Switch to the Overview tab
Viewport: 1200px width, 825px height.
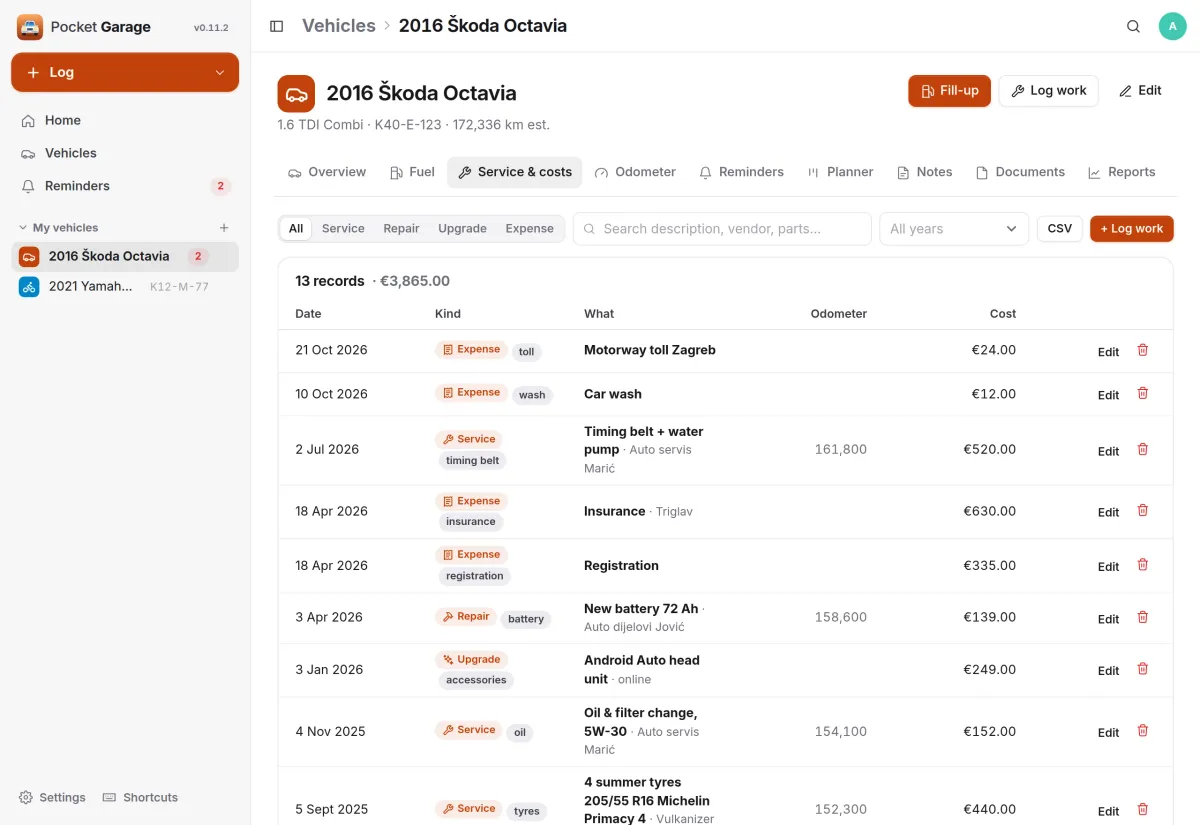click(327, 172)
